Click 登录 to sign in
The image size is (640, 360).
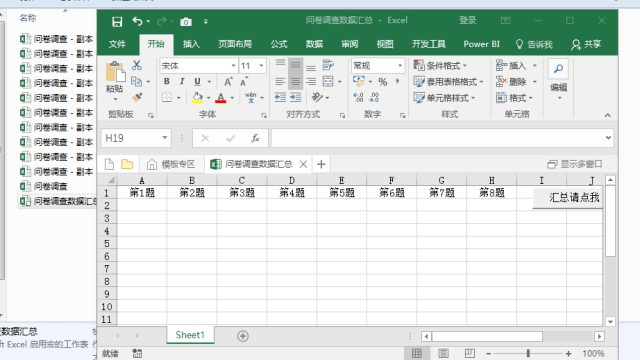click(x=468, y=20)
